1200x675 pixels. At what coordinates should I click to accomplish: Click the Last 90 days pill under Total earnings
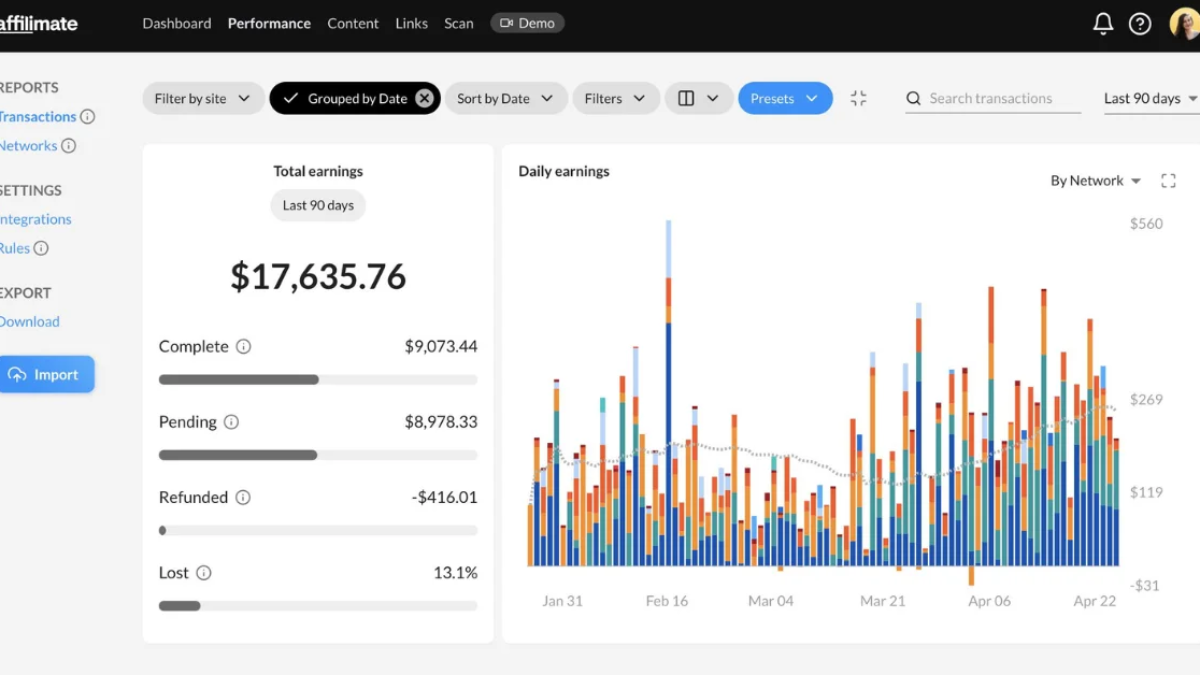click(x=318, y=205)
